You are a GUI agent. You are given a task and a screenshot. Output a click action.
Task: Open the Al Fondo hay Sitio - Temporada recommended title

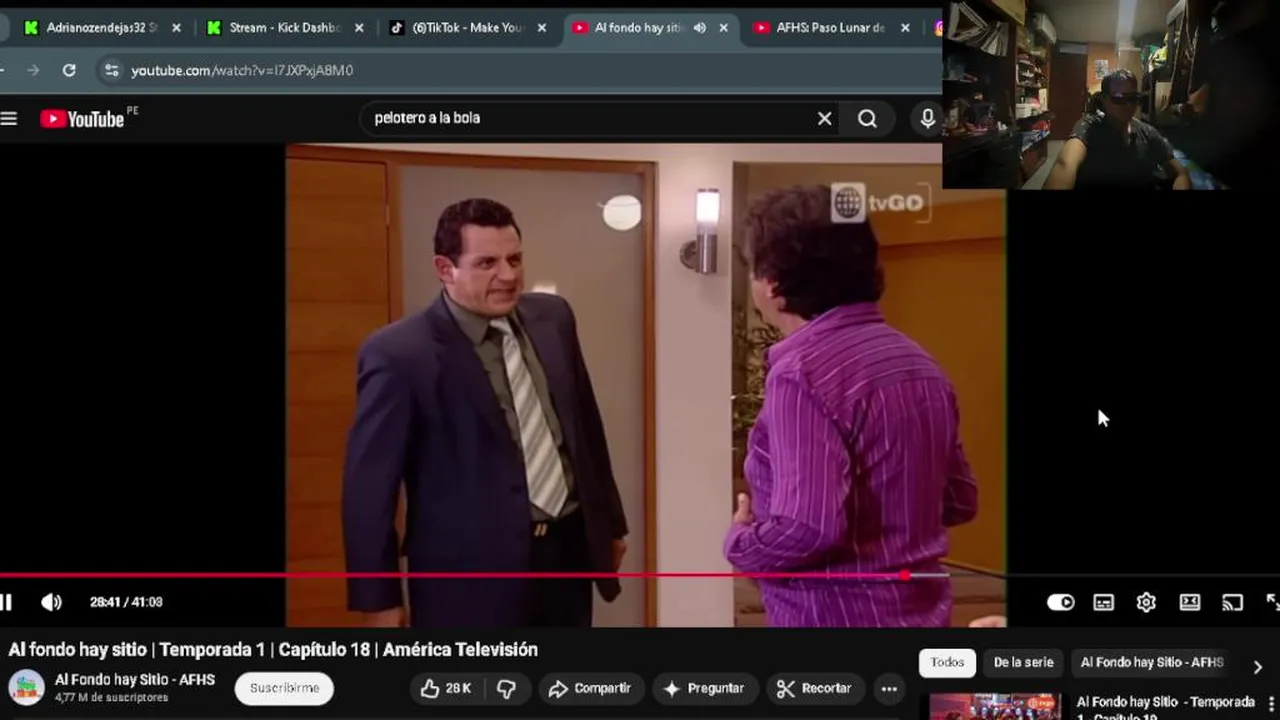point(1166,707)
